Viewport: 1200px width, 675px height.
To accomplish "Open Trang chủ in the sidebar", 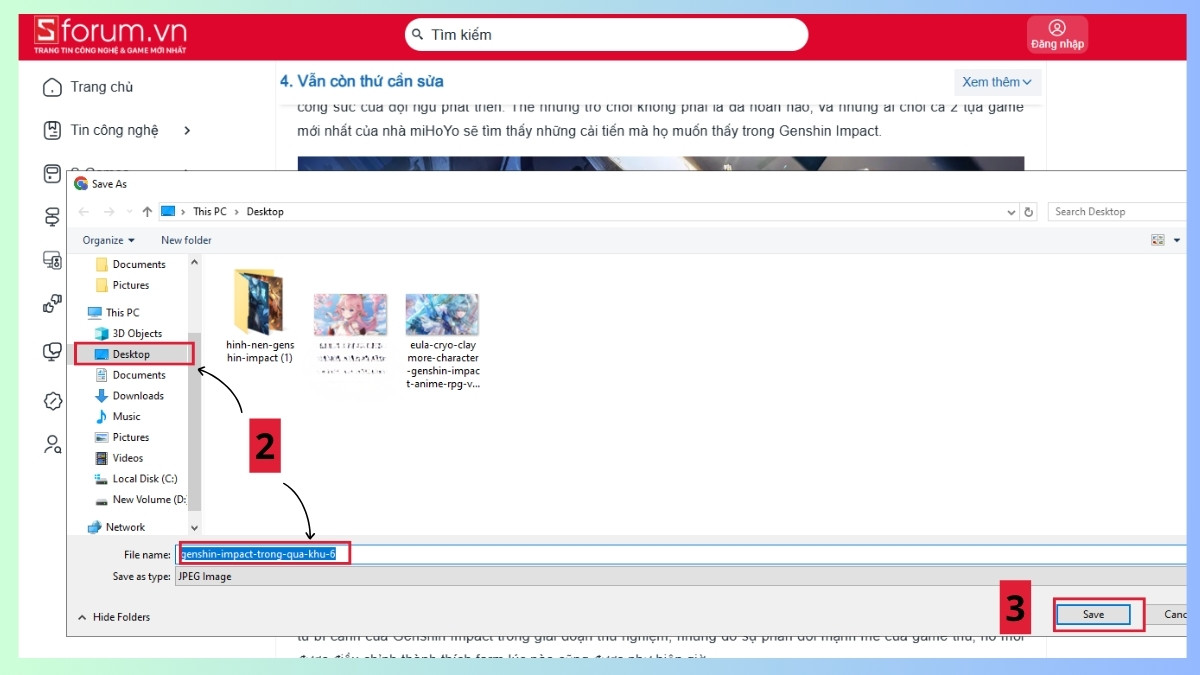I will point(101,87).
